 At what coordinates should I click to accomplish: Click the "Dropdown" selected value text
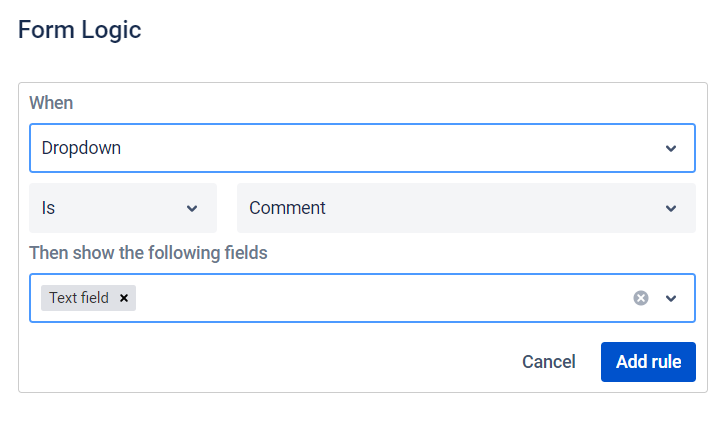click(81, 148)
